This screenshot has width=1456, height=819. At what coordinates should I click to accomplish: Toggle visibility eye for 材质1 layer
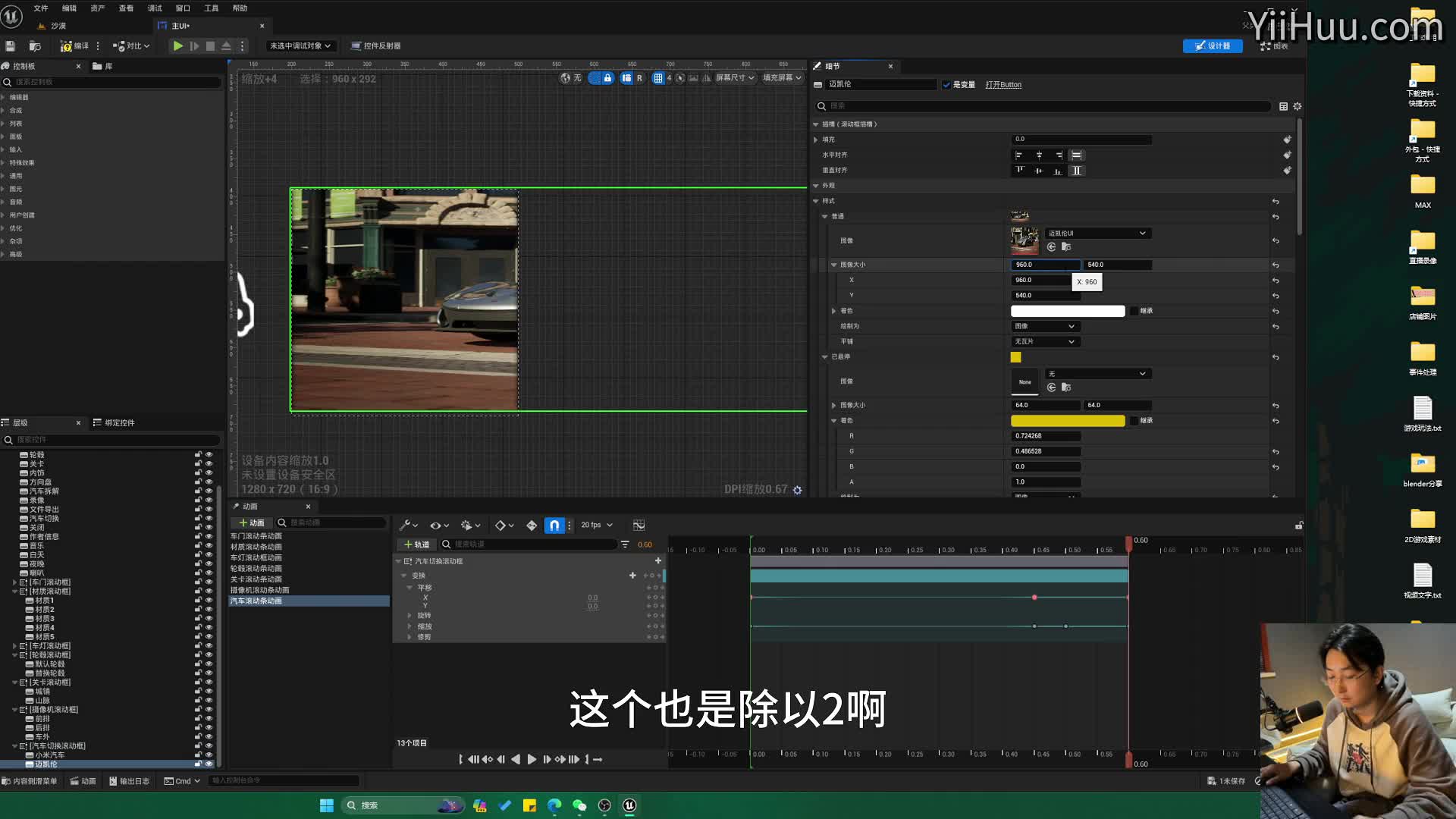point(209,601)
